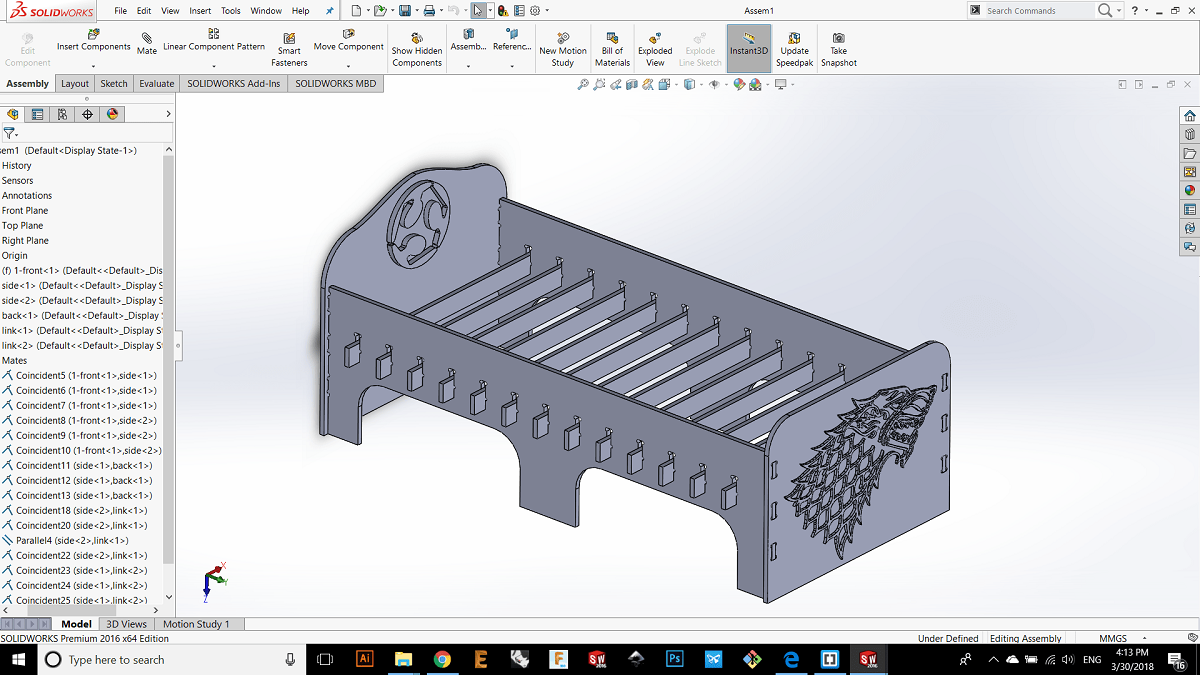The width and height of the screenshot is (1200, 675).
Task: Click the Insert Components tool
Action: (x=93, y=41)
